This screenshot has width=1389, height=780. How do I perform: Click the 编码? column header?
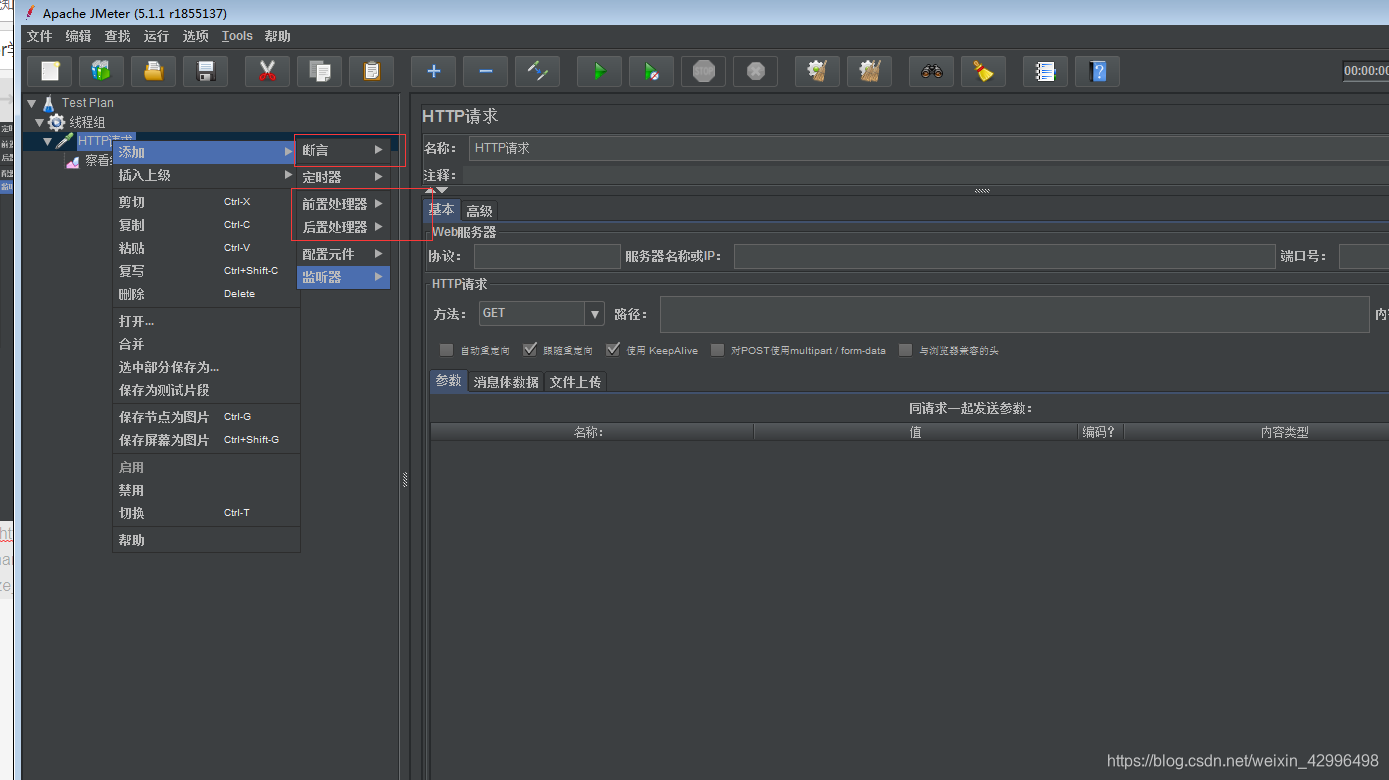coord(1102,432)
